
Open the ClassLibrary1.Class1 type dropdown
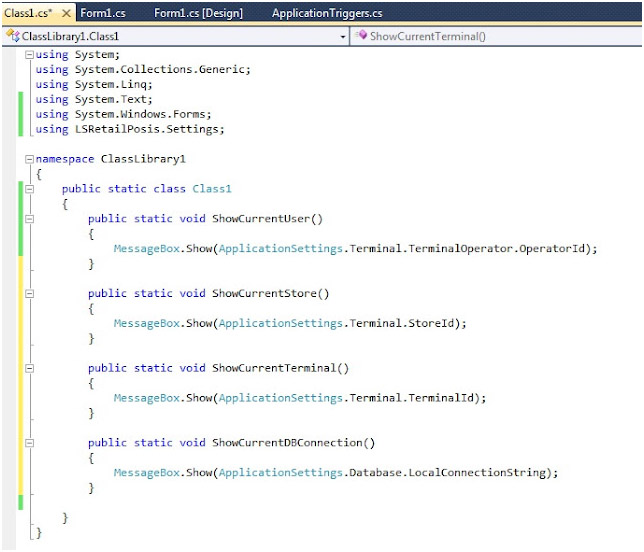[x=342, y=36]
